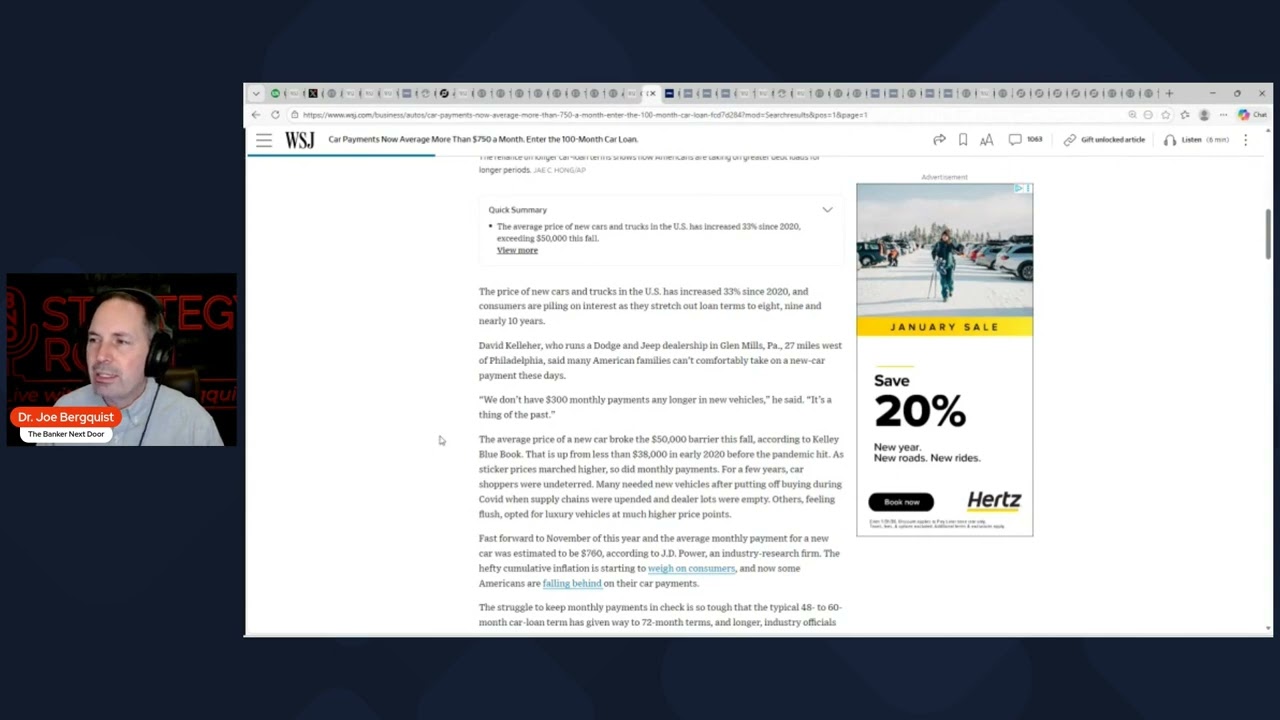Viewport: 1280px width, 720px height.
Task: Click the photo credit 'JAE C. HONG/AP'
Action: 559,171
